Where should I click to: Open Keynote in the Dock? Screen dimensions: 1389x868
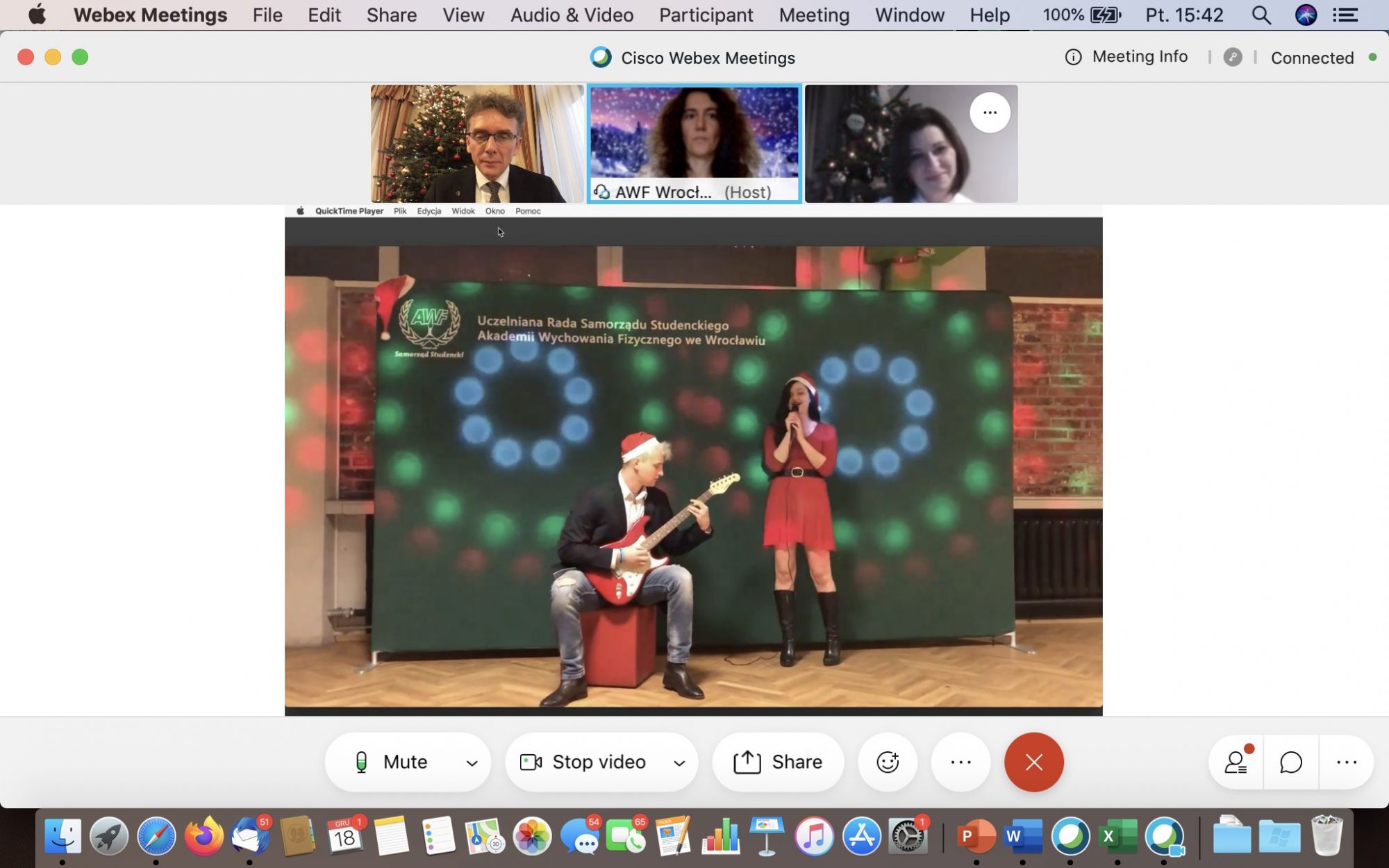pyautogui.click(x=767, y=835)
